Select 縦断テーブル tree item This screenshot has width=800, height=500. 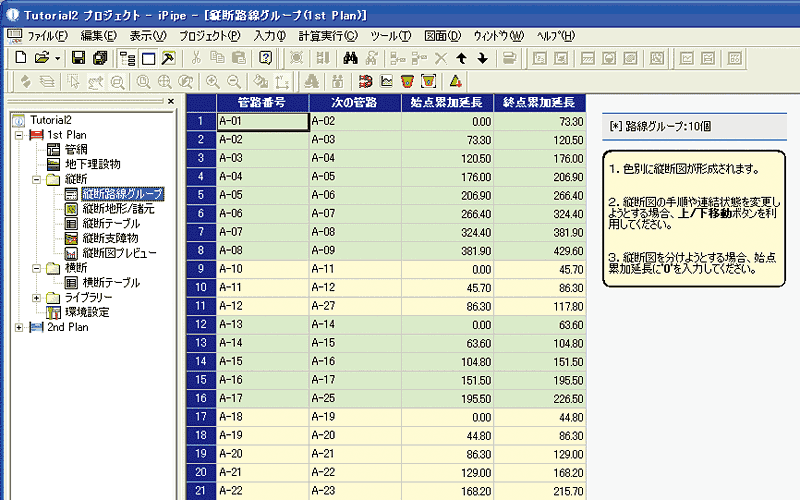[111, 223]
